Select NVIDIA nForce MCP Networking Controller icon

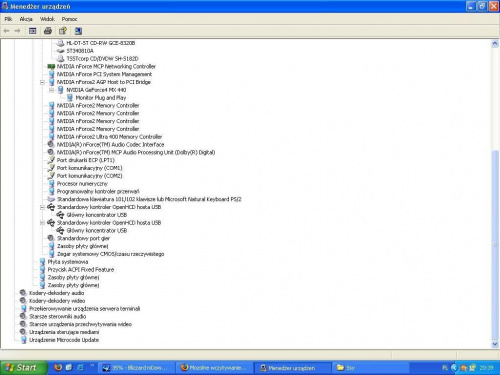point(51,66)
